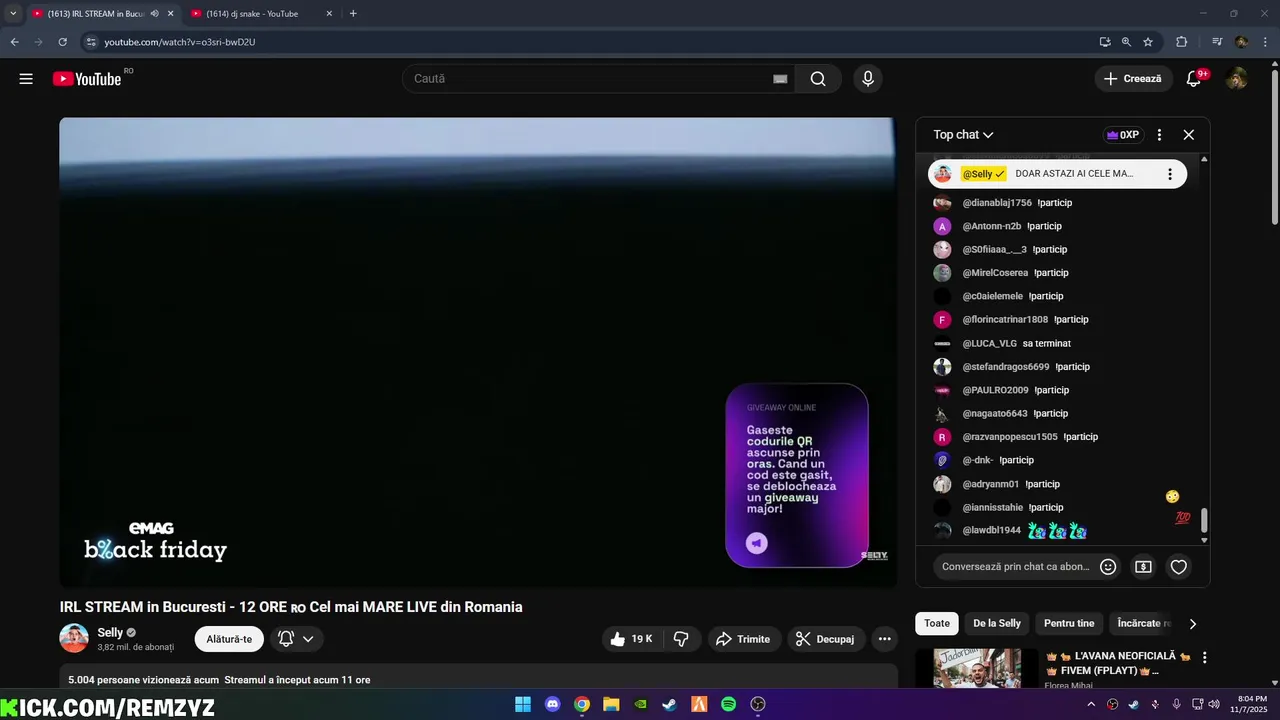Click the Creează button

point(1133,79)
